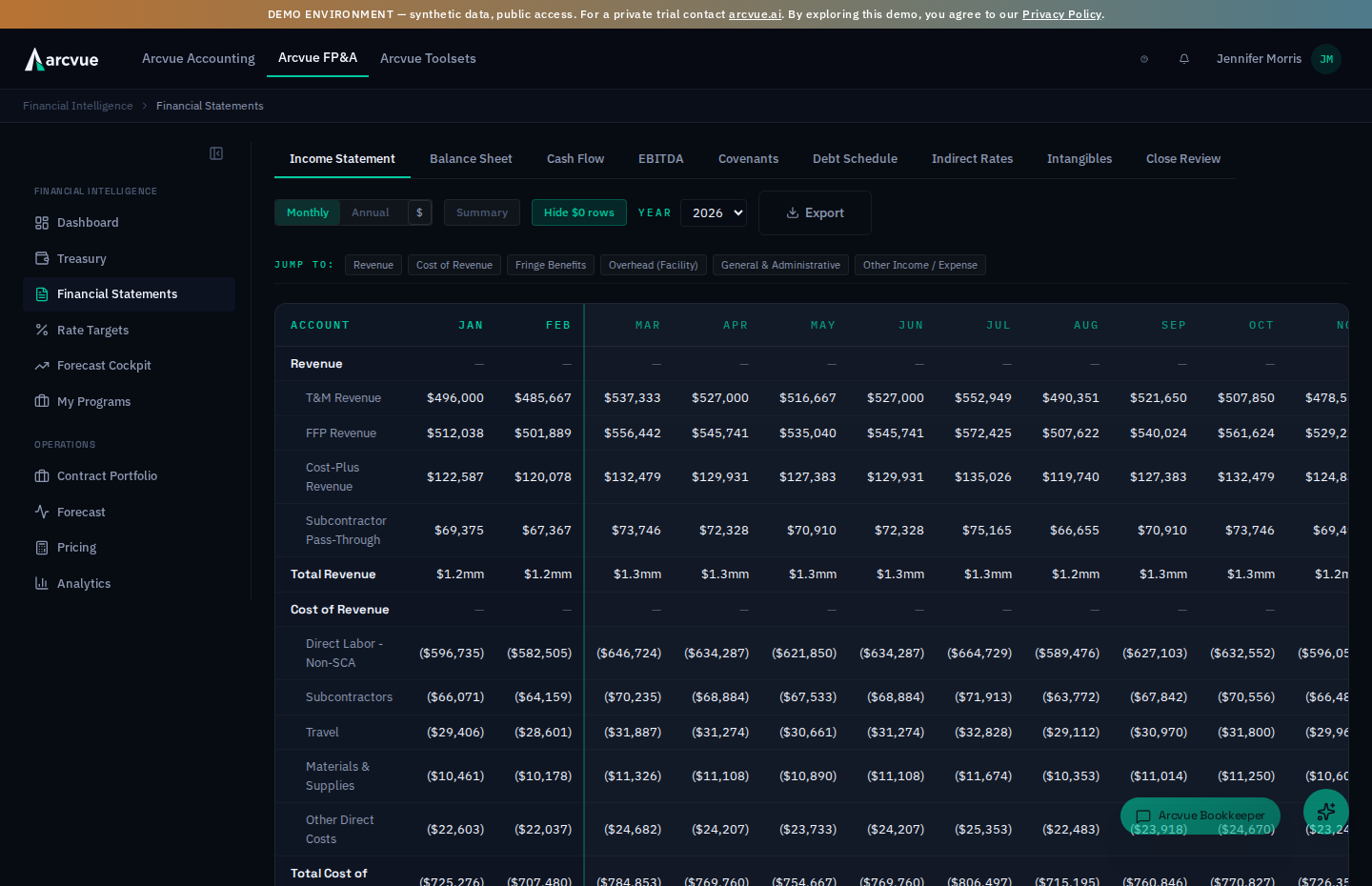Open My Programs
1372x886 pixels.
(x=129, y=401)
